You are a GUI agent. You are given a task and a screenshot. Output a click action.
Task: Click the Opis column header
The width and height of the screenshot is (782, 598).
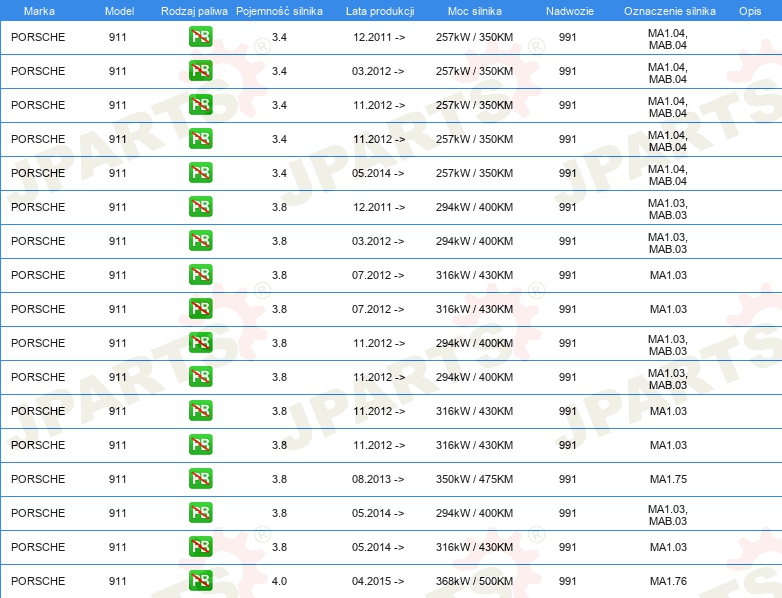[x=750, y=11]
